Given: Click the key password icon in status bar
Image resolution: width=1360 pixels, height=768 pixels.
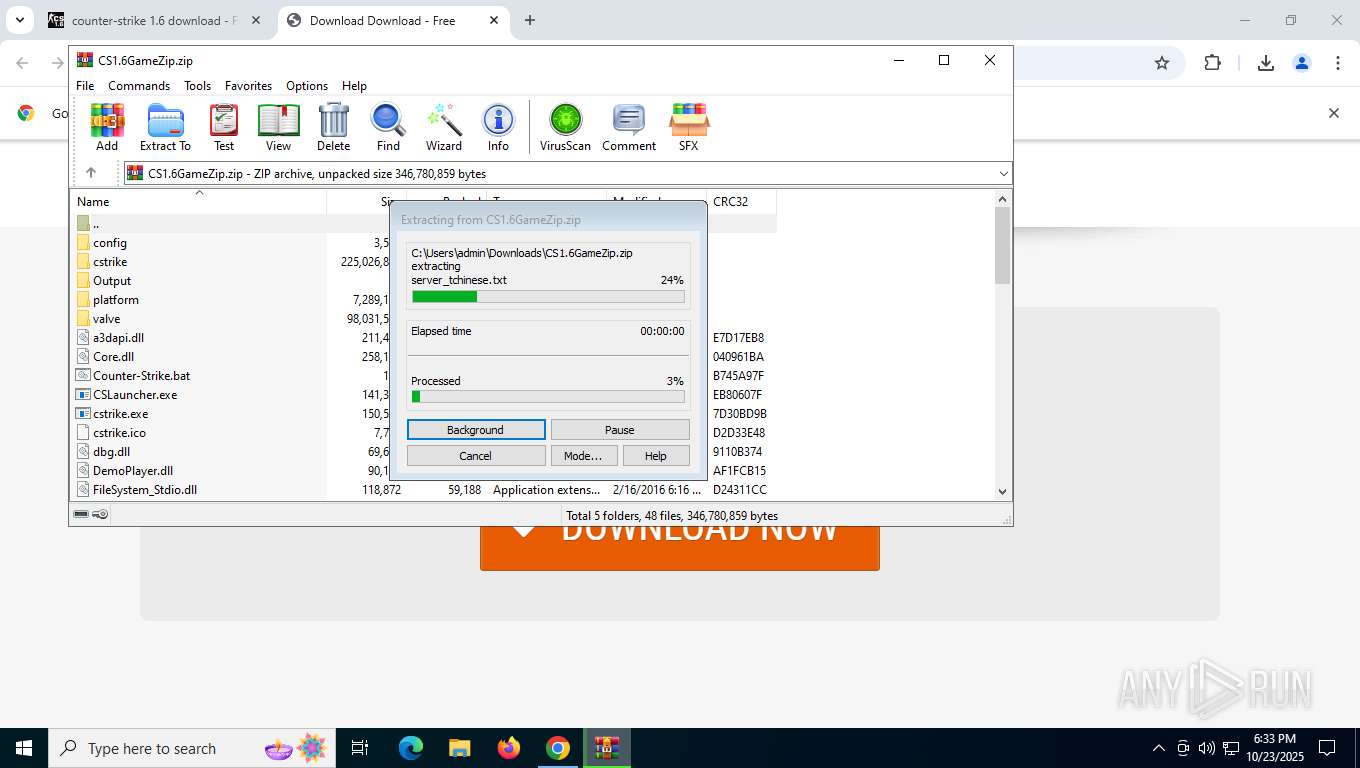Looking at the screenshot, I should (x=100, y=515).
